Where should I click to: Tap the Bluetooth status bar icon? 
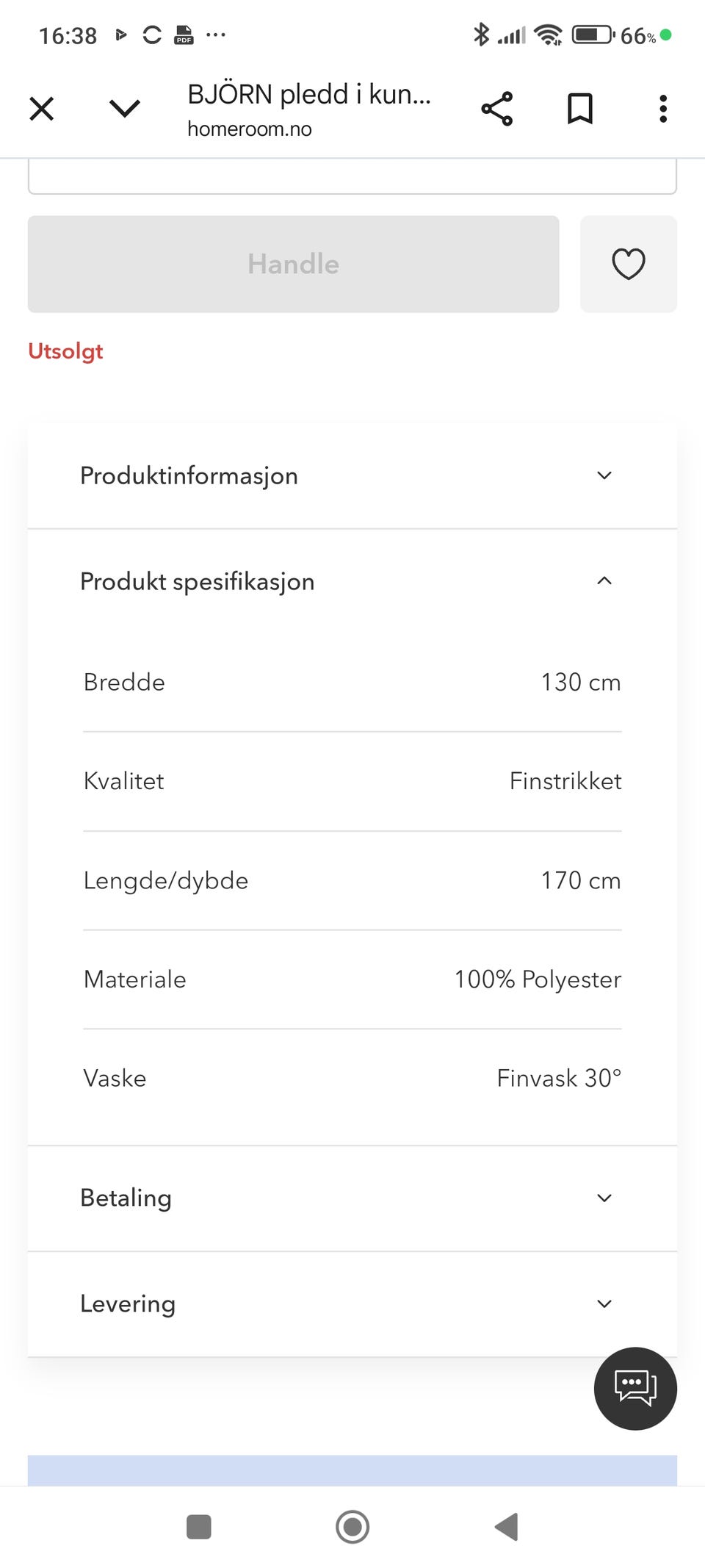481,35
